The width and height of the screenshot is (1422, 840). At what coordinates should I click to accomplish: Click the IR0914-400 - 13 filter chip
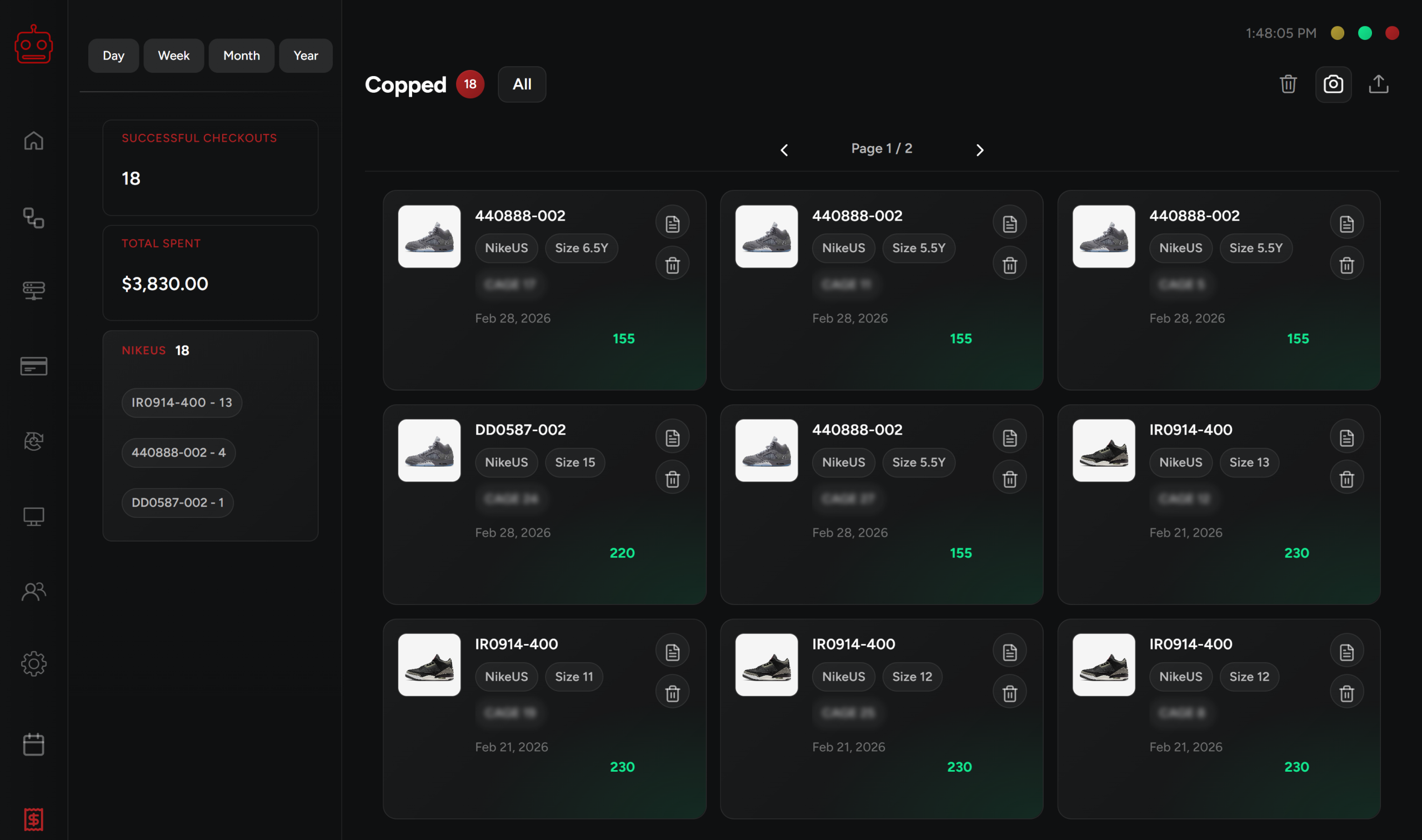[x=181, y=403]
